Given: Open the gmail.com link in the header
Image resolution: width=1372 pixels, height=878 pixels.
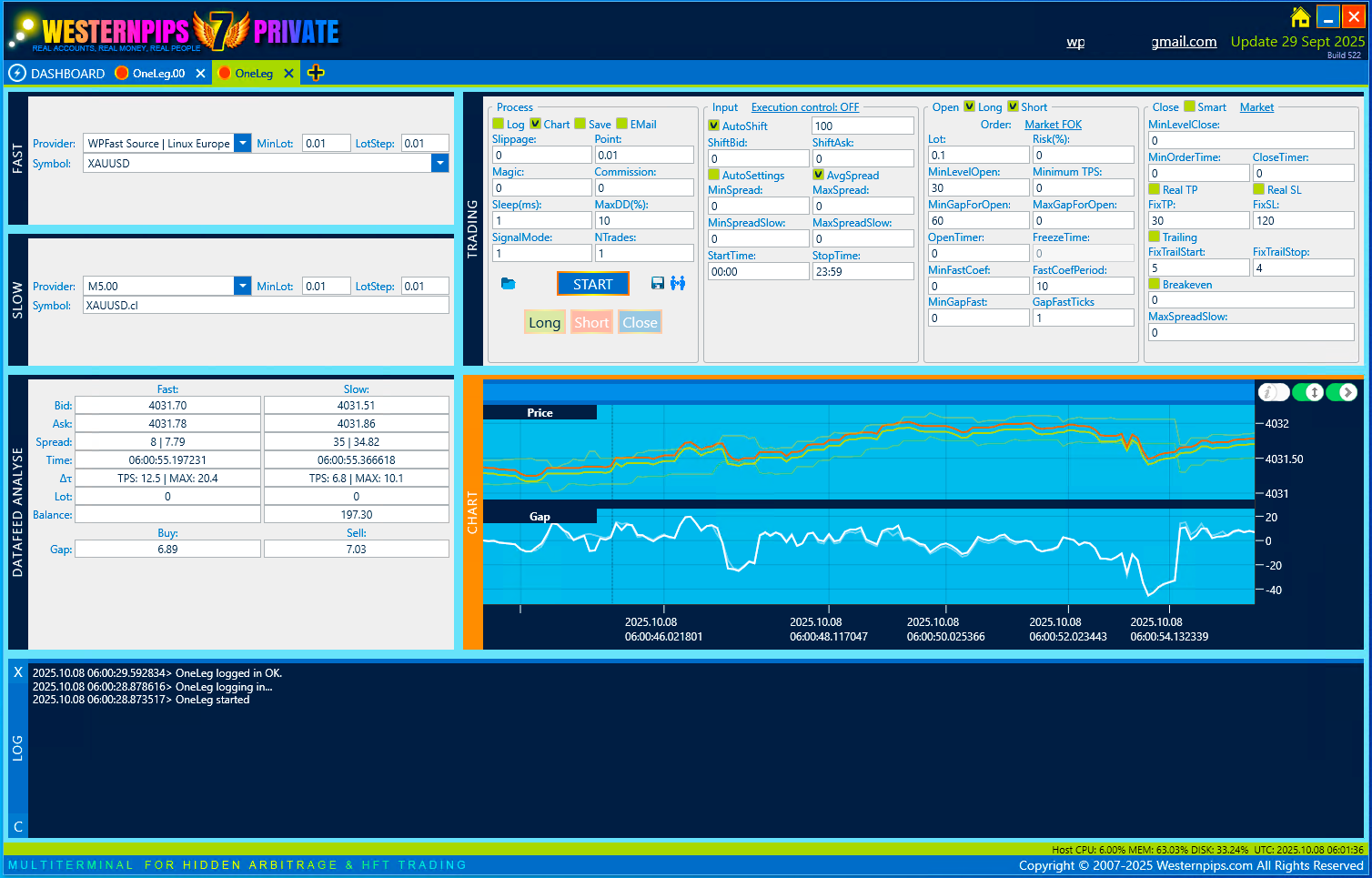Looking at the screenshot, I should 1184,42.
